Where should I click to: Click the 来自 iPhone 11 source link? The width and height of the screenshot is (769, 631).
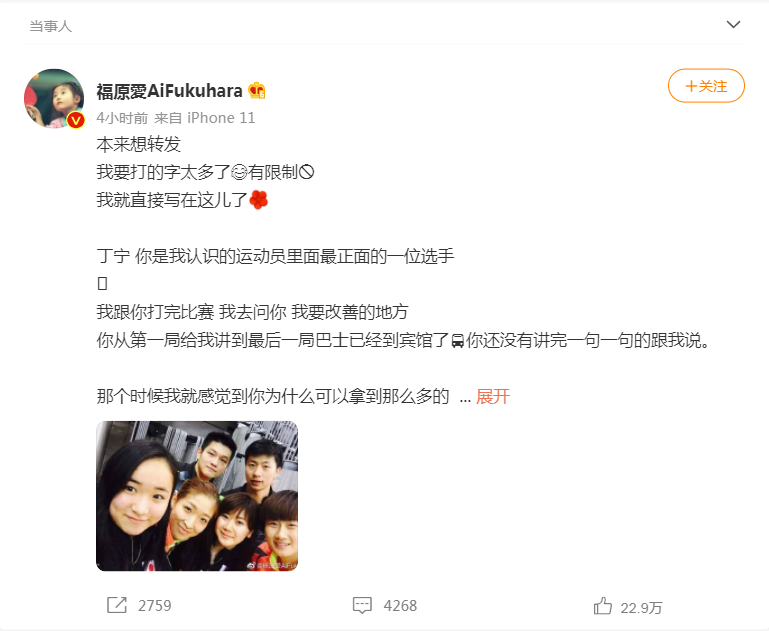[205, 118]
